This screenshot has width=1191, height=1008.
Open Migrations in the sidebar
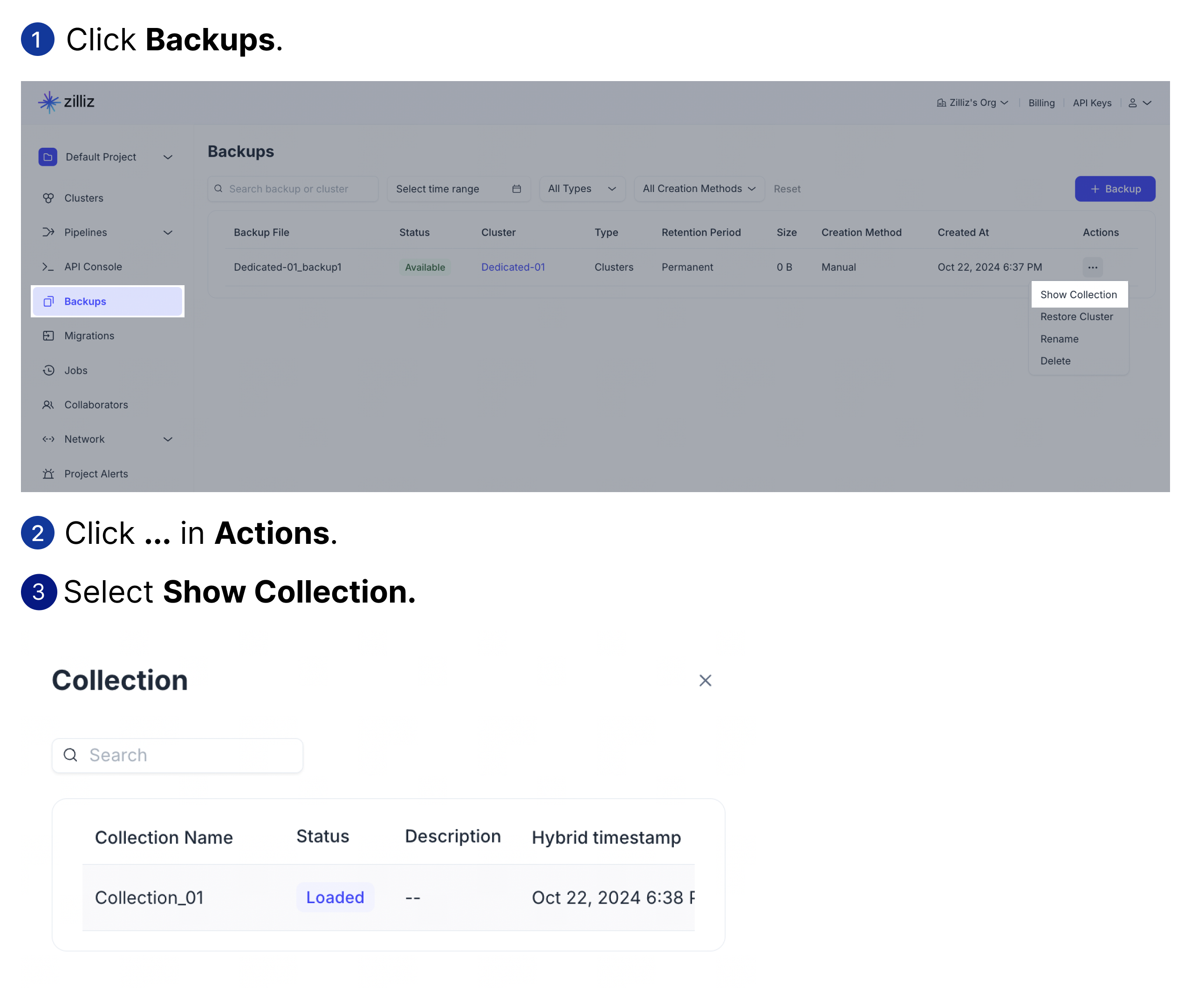click(x=89, y=336)
